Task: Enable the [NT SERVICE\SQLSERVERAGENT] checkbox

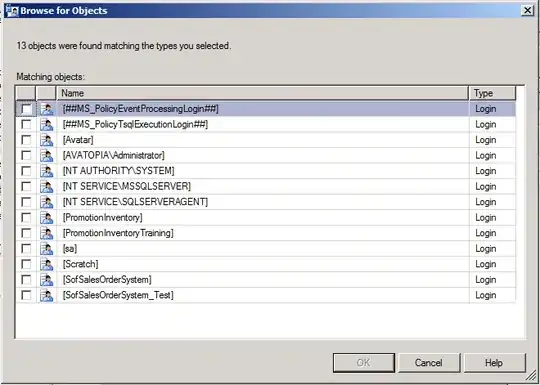Action: click(x=26, y=202)
